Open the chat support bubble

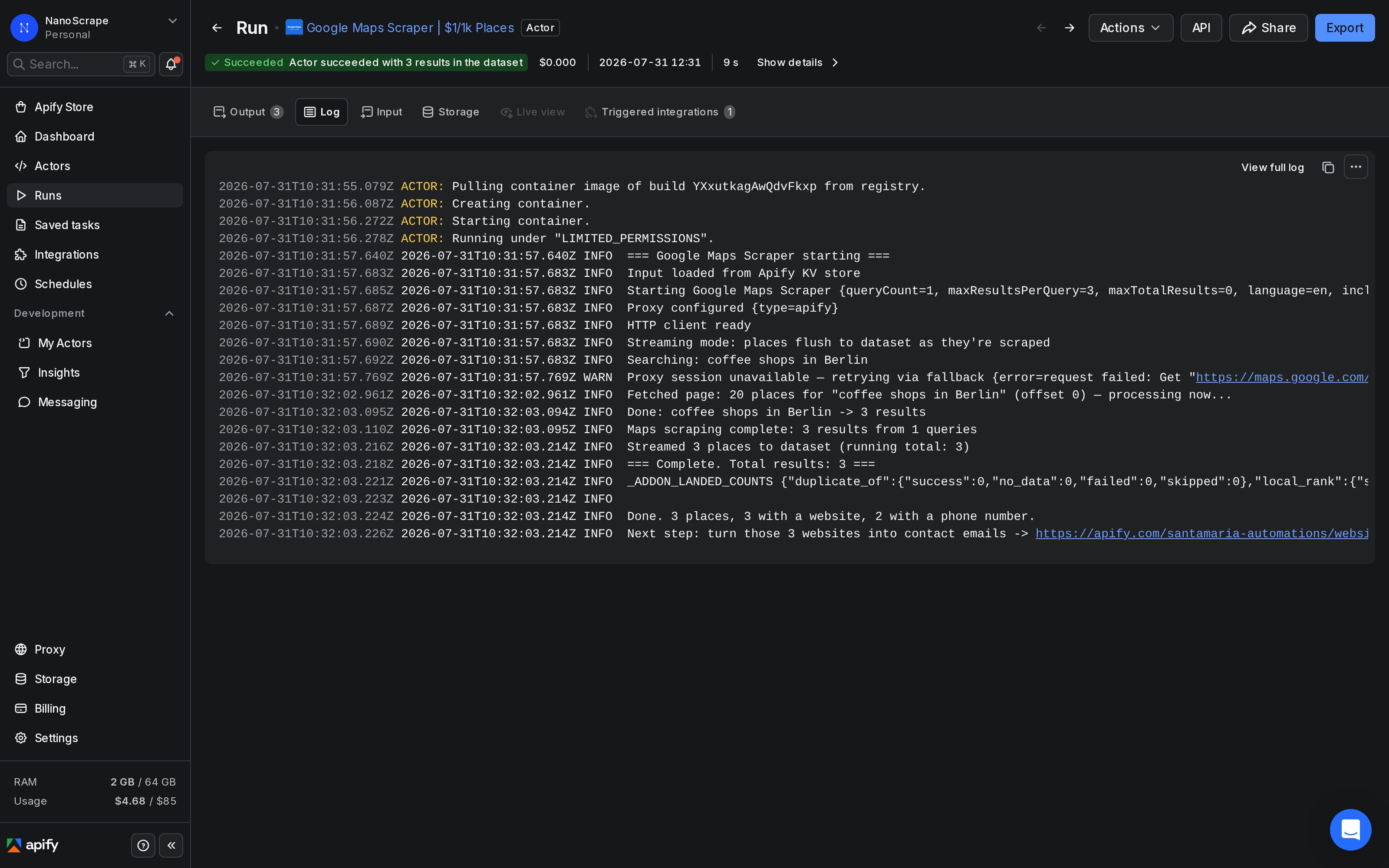pos(1350,829)
